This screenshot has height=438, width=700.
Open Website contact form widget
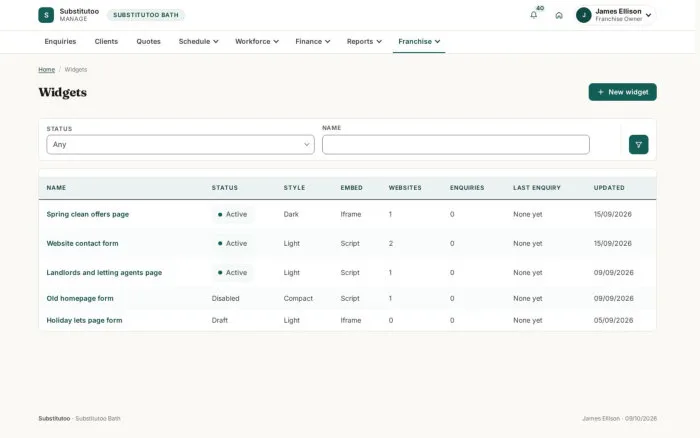click(82, 243)
